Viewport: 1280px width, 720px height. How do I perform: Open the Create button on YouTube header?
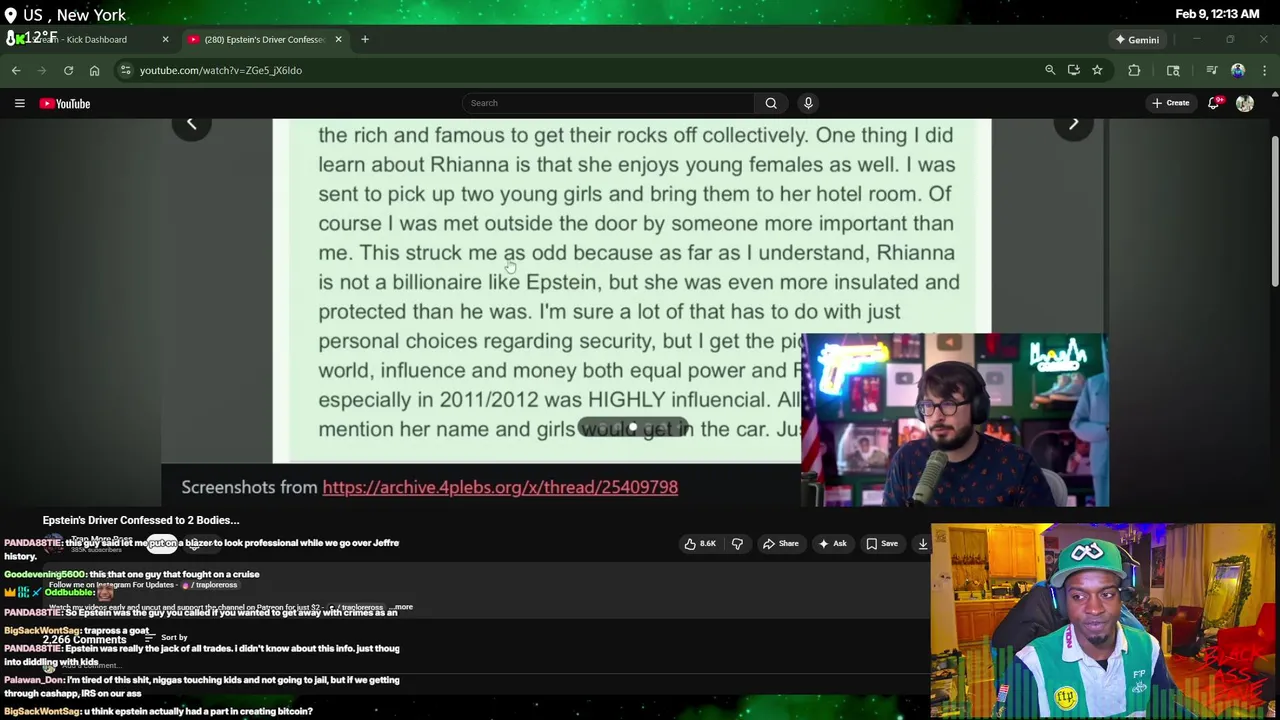tap(1170, 103)
